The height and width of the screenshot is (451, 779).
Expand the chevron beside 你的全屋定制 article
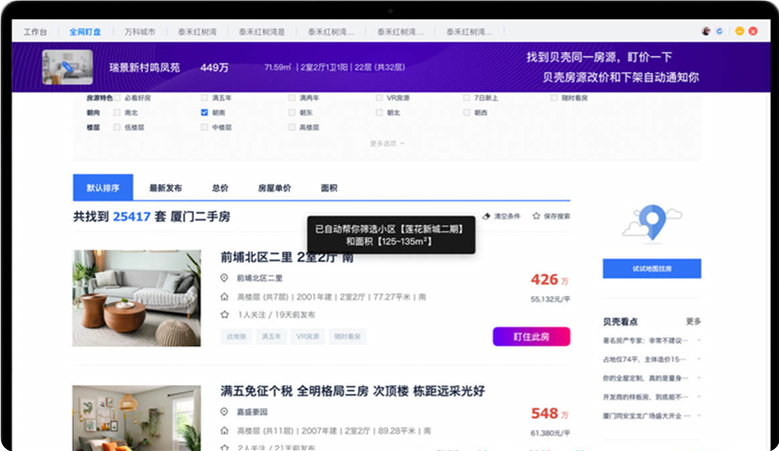pos(699,378)
